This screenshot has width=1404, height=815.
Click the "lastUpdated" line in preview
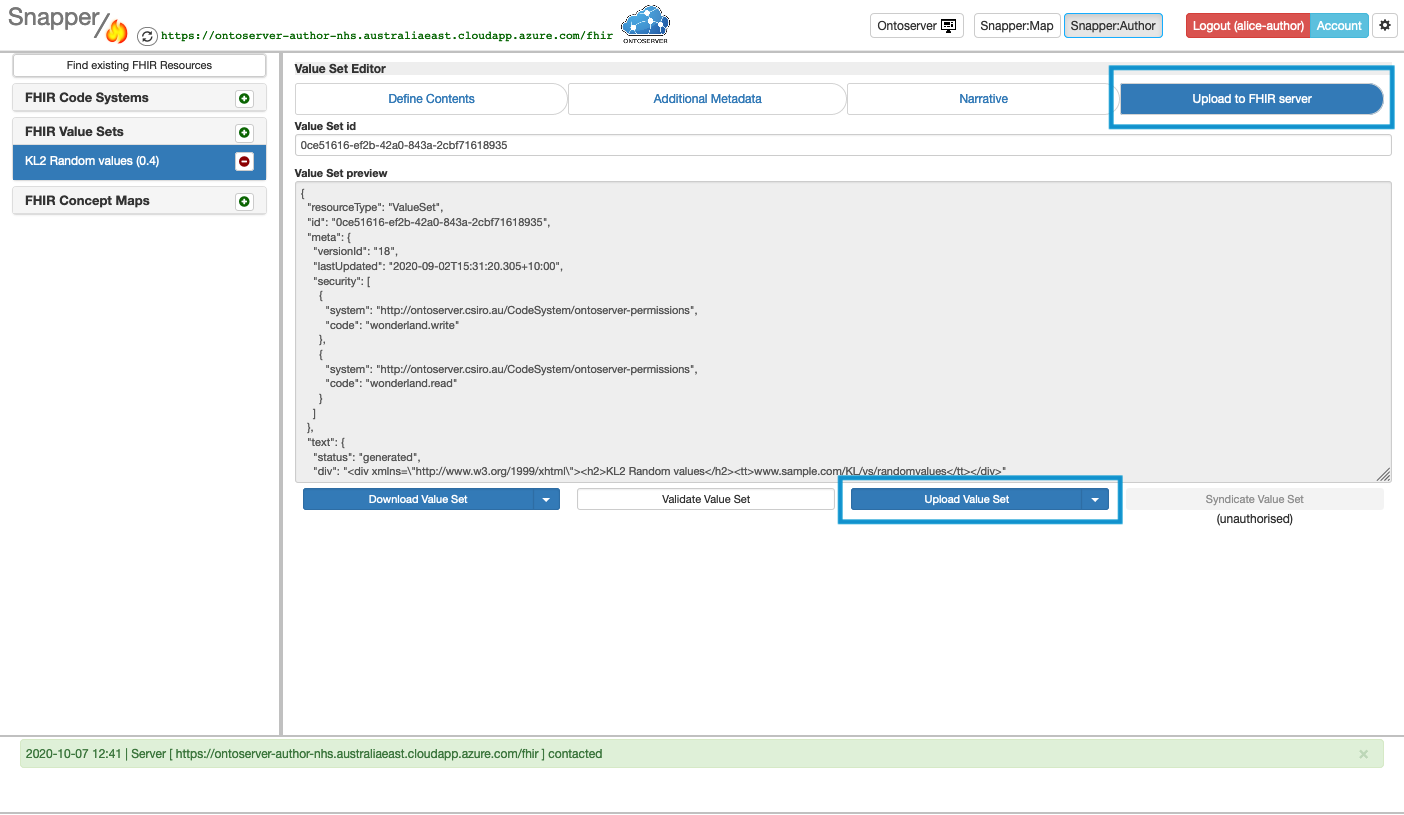438,267
